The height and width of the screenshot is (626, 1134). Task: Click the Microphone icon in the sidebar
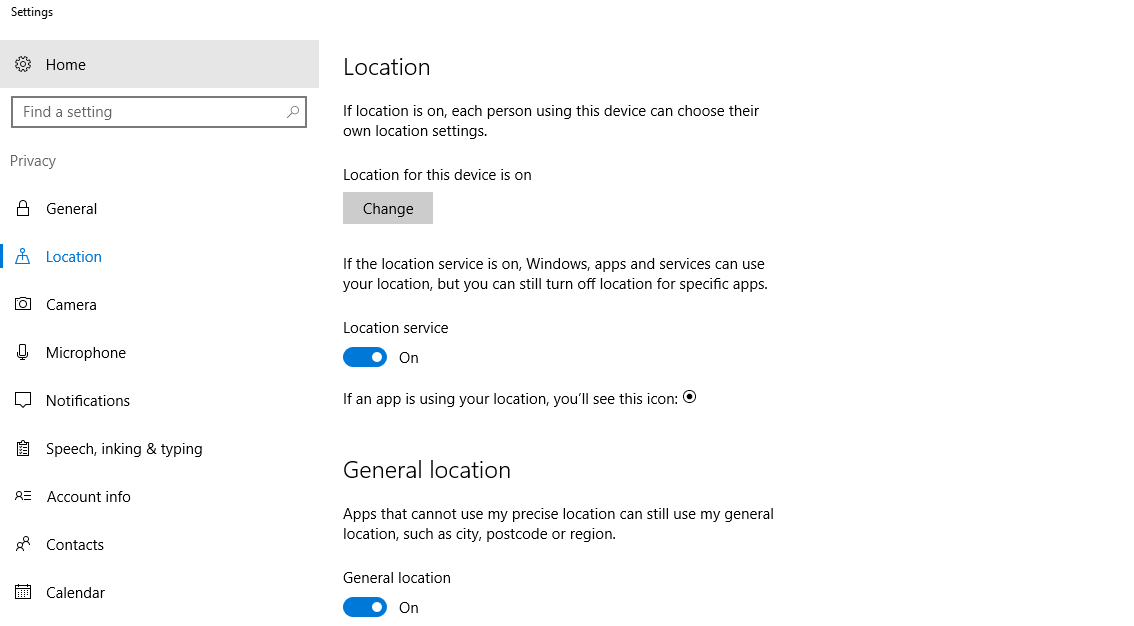23,352
